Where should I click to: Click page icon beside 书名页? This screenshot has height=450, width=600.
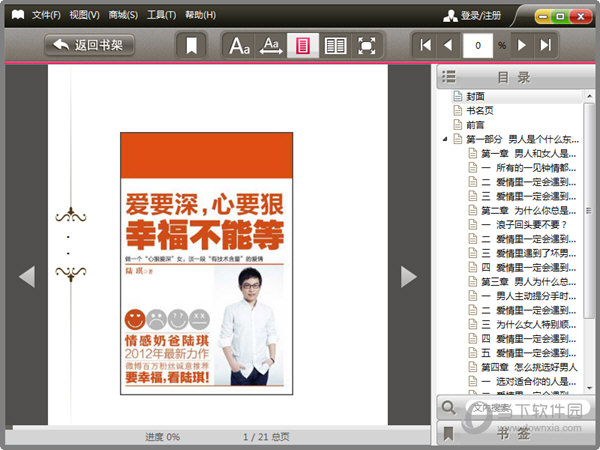[x=458, y=111]
